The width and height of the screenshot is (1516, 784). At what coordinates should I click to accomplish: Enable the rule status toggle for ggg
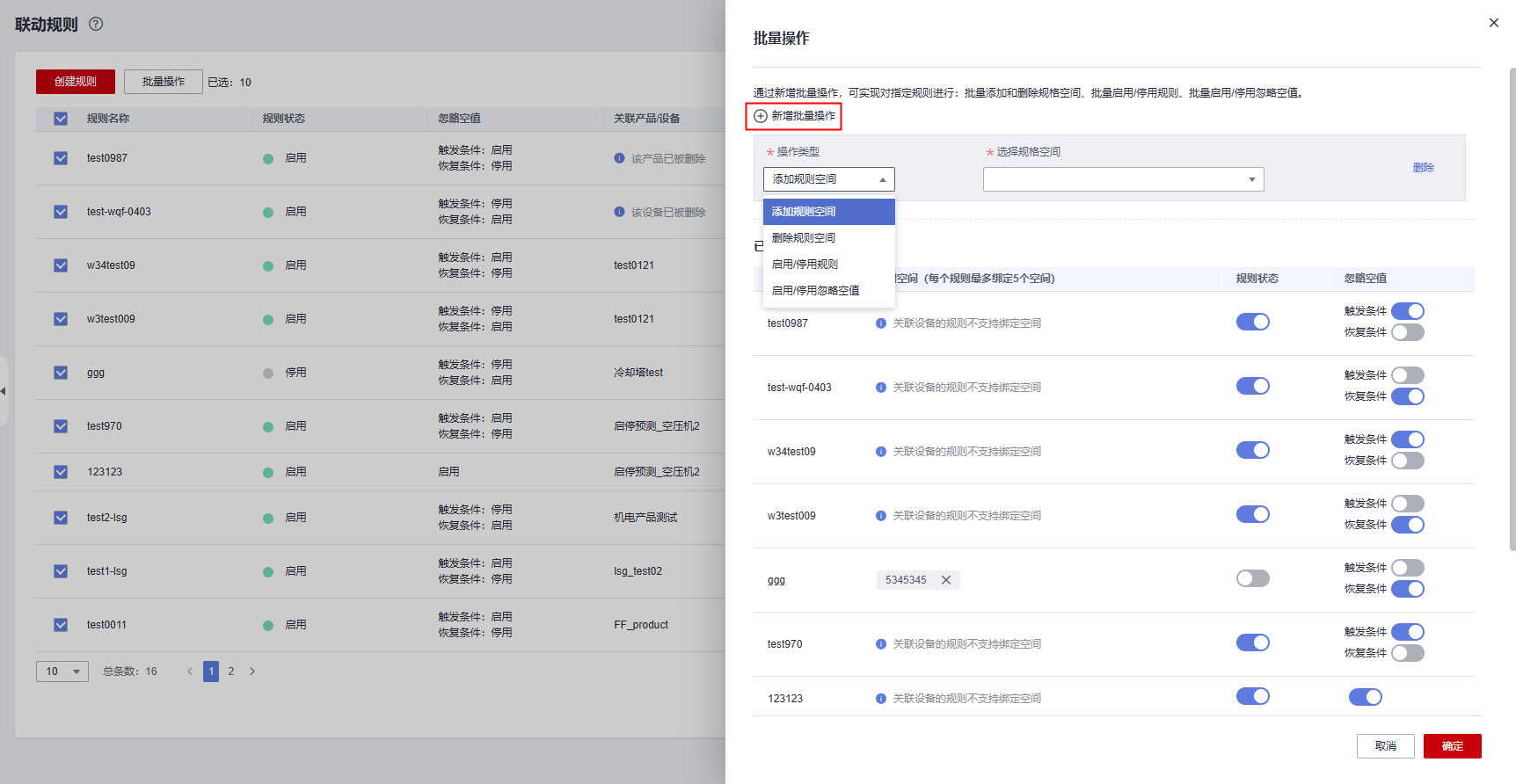(x=1252, y=578)
